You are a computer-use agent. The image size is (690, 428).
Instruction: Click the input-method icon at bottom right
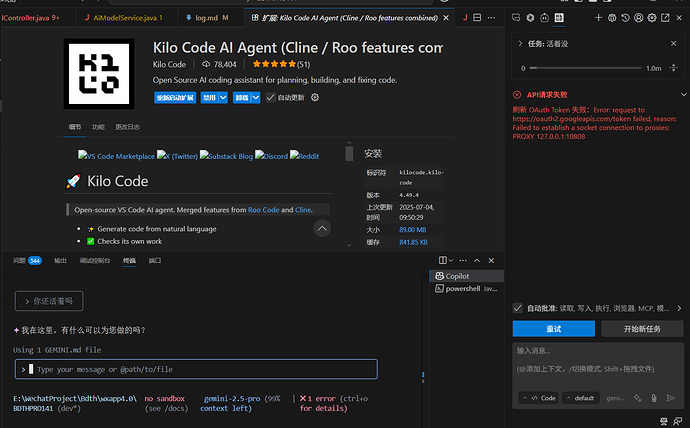(664, 422)
